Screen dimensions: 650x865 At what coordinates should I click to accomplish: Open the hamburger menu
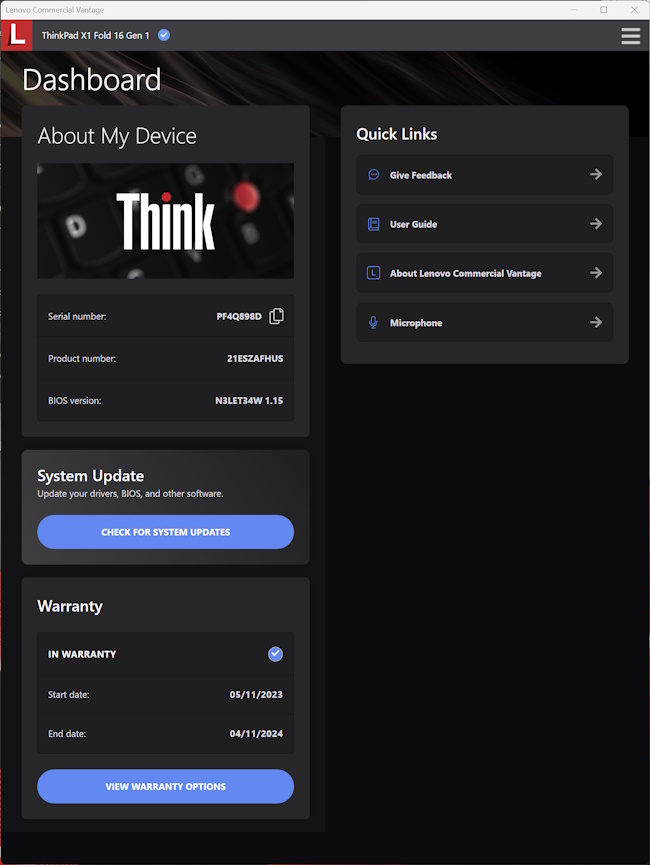[631, 36]
